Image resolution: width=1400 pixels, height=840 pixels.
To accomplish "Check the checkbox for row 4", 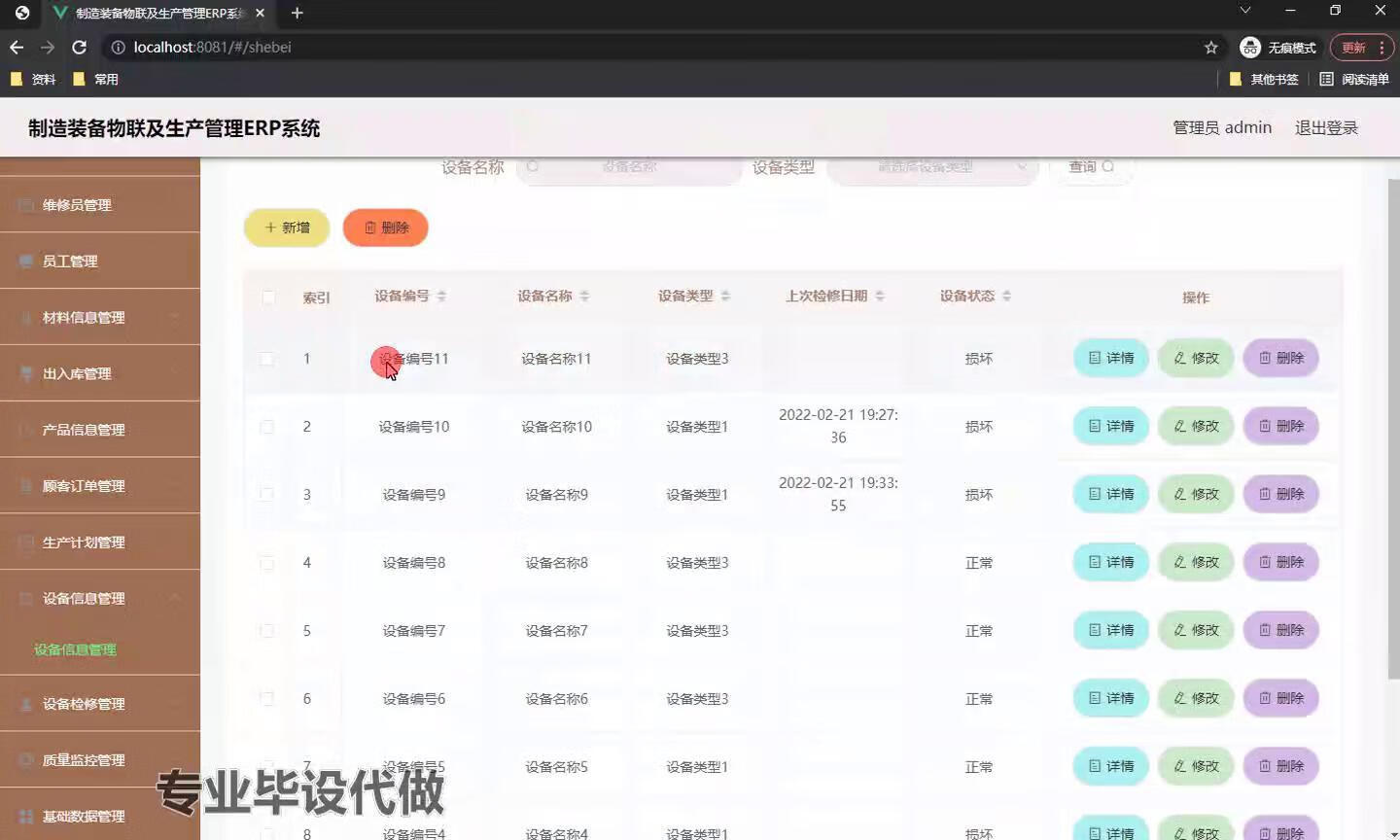I will point(266,563).
